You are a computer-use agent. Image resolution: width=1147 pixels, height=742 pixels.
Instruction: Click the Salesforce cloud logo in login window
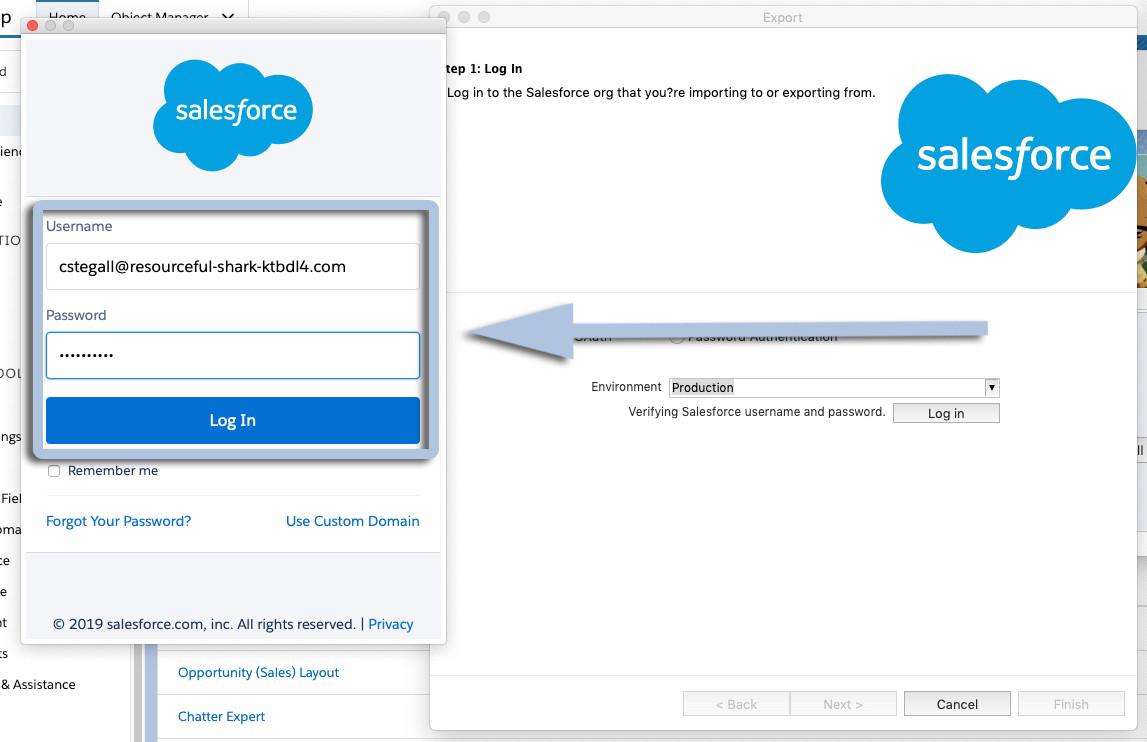click(232, 112)
